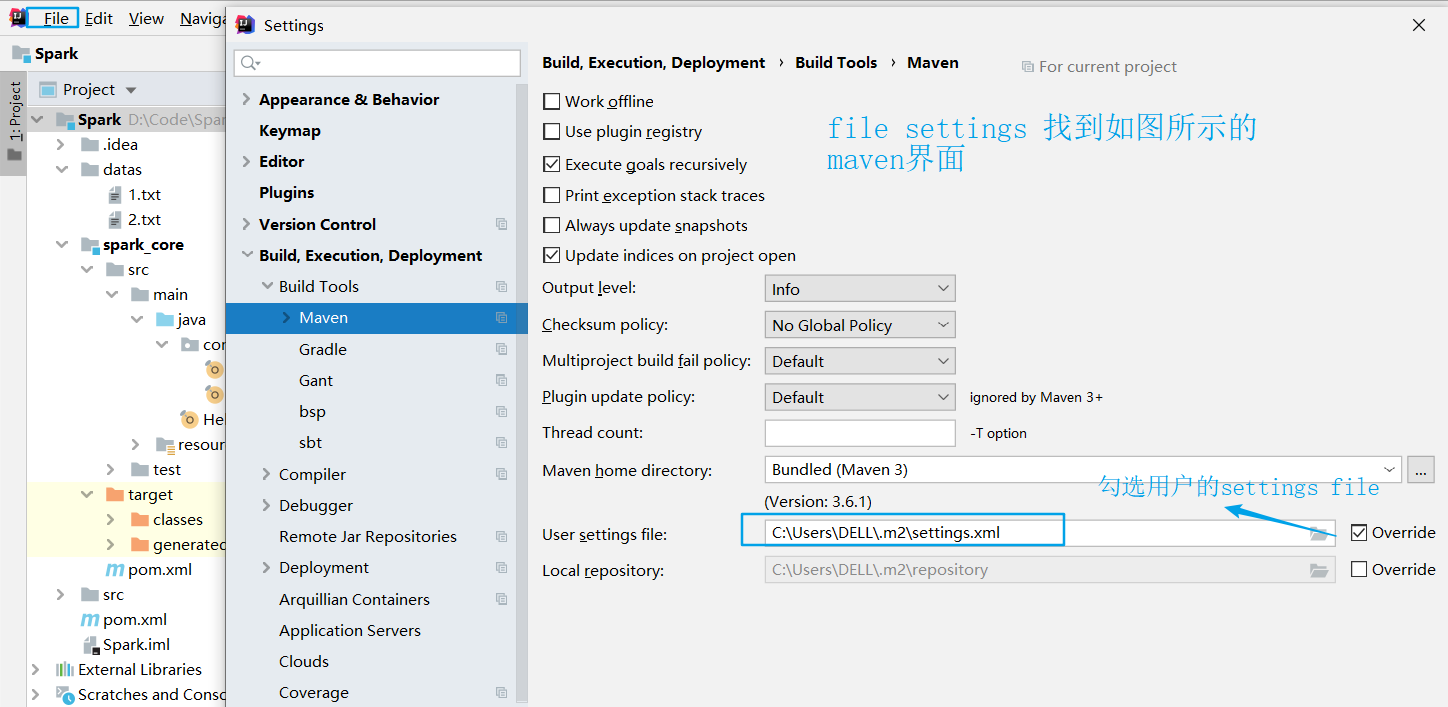The width and height of the screenshot is (1448, 707).
Task: Open the File menu
Action: (x=56, y=18)
